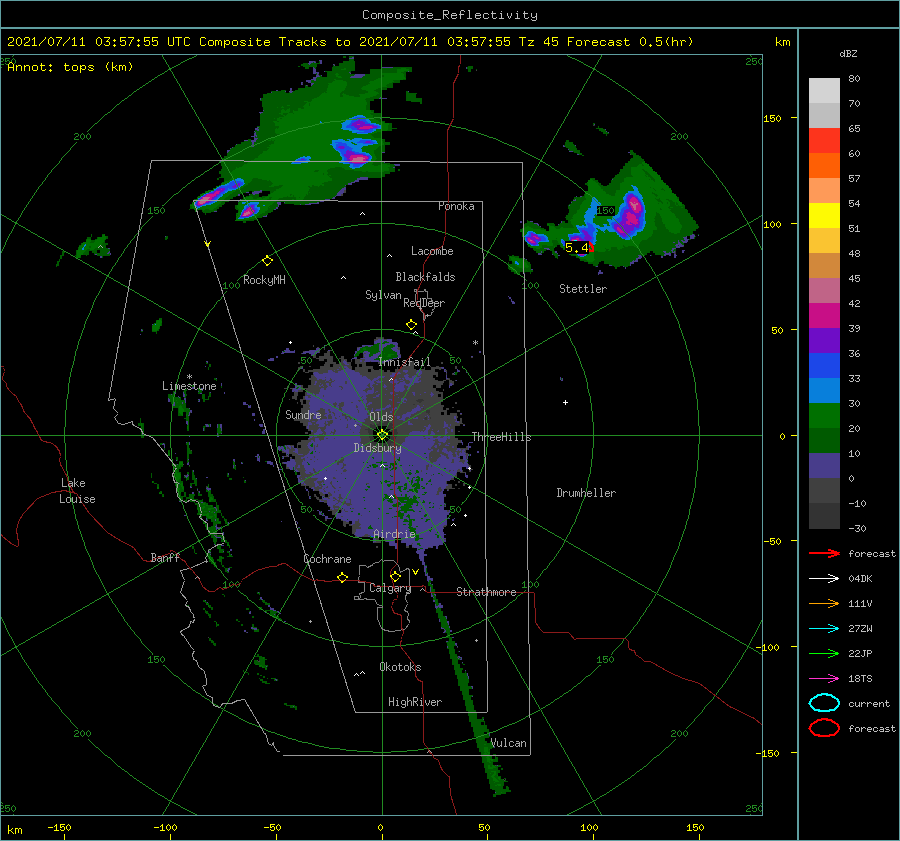This screenshot has width=900, height=841.
Task: Click the yellow diamond marker near Cochrane
Action: [343, 577]
